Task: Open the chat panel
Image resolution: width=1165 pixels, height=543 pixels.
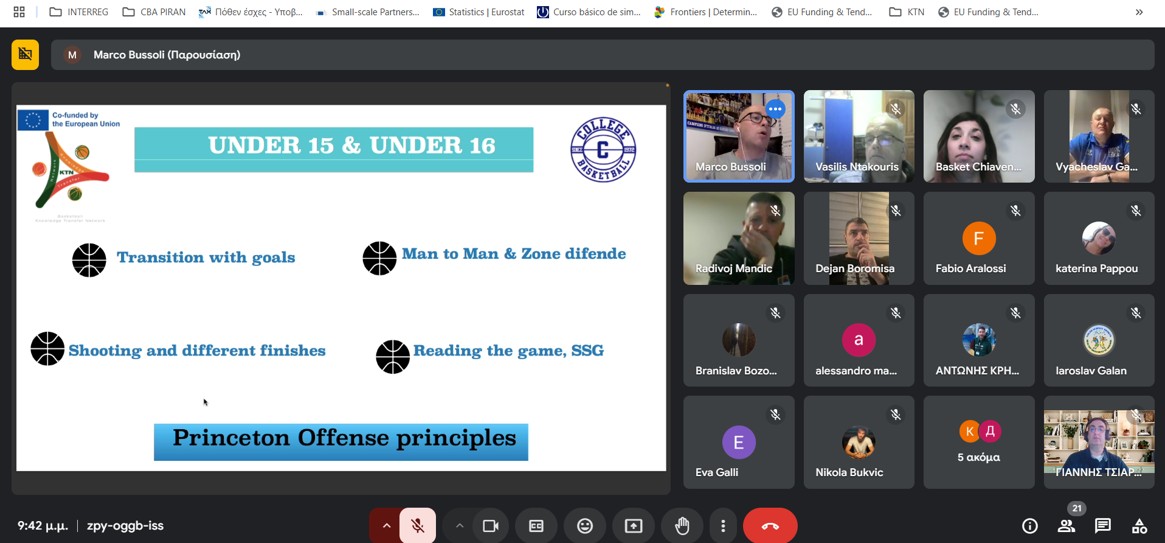Action: [1102, 526]
